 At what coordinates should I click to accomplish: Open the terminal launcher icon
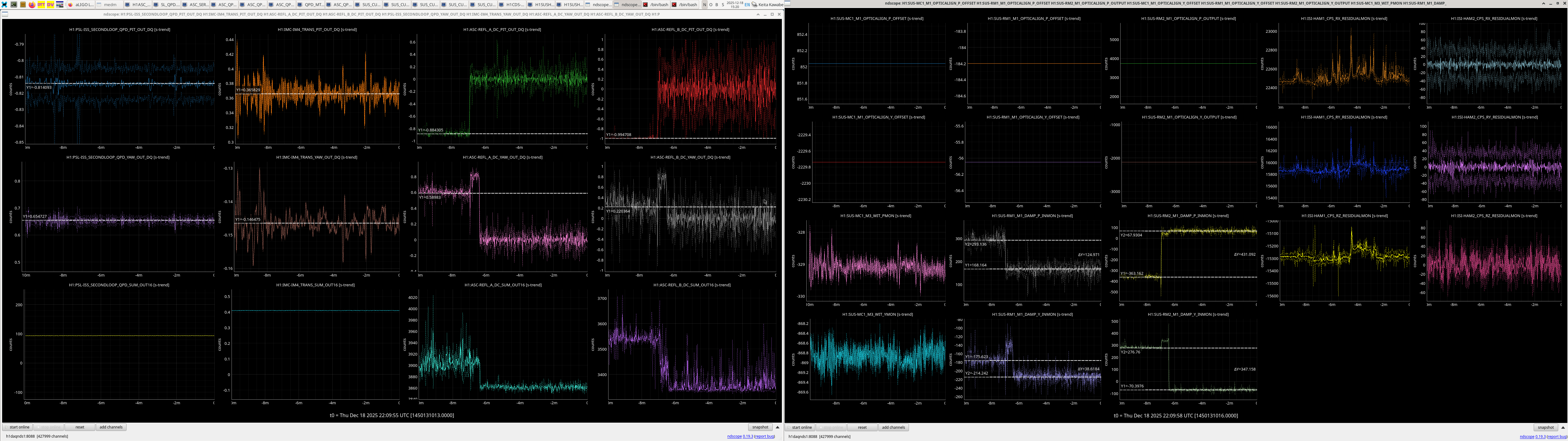pyautogui.click(x=13, y=4)
